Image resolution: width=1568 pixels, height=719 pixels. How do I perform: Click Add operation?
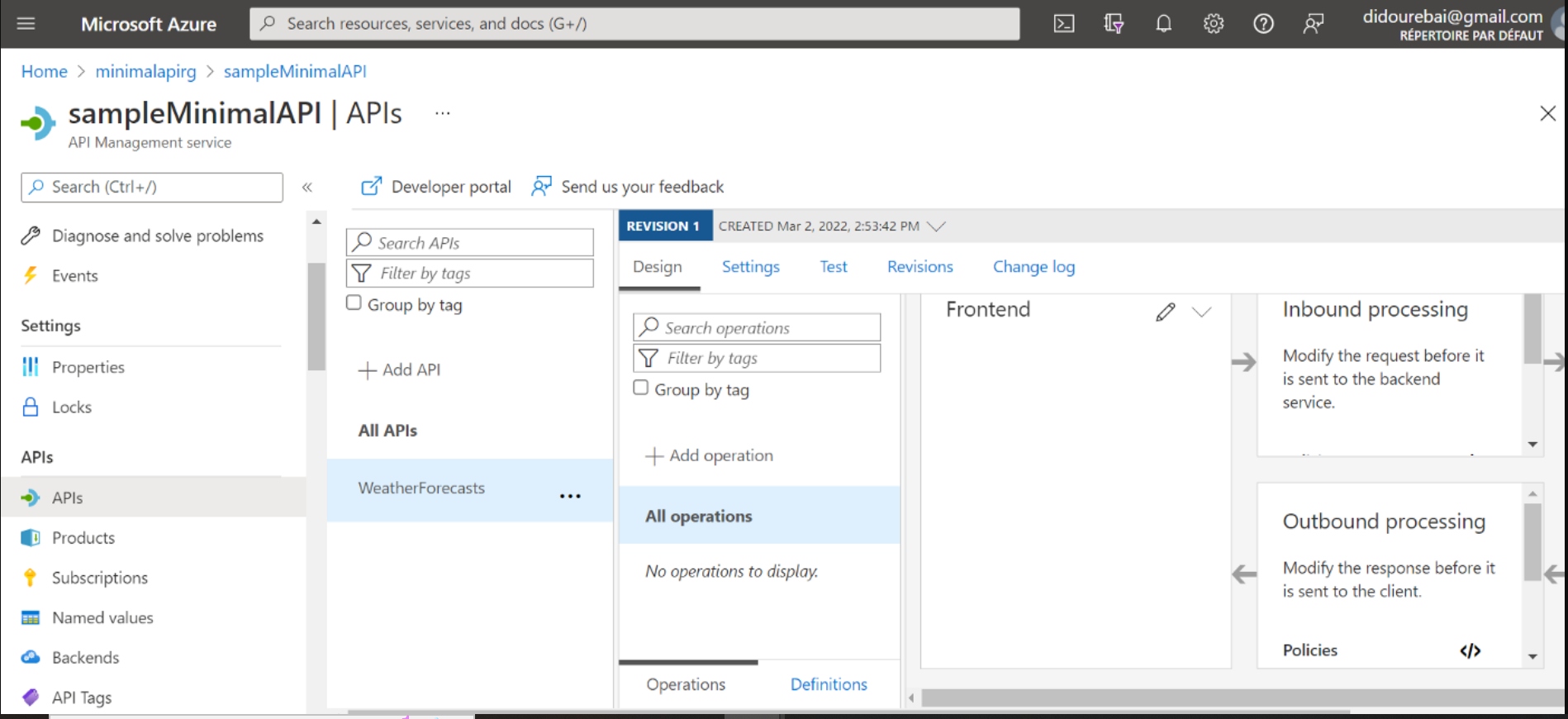(710, 455)
